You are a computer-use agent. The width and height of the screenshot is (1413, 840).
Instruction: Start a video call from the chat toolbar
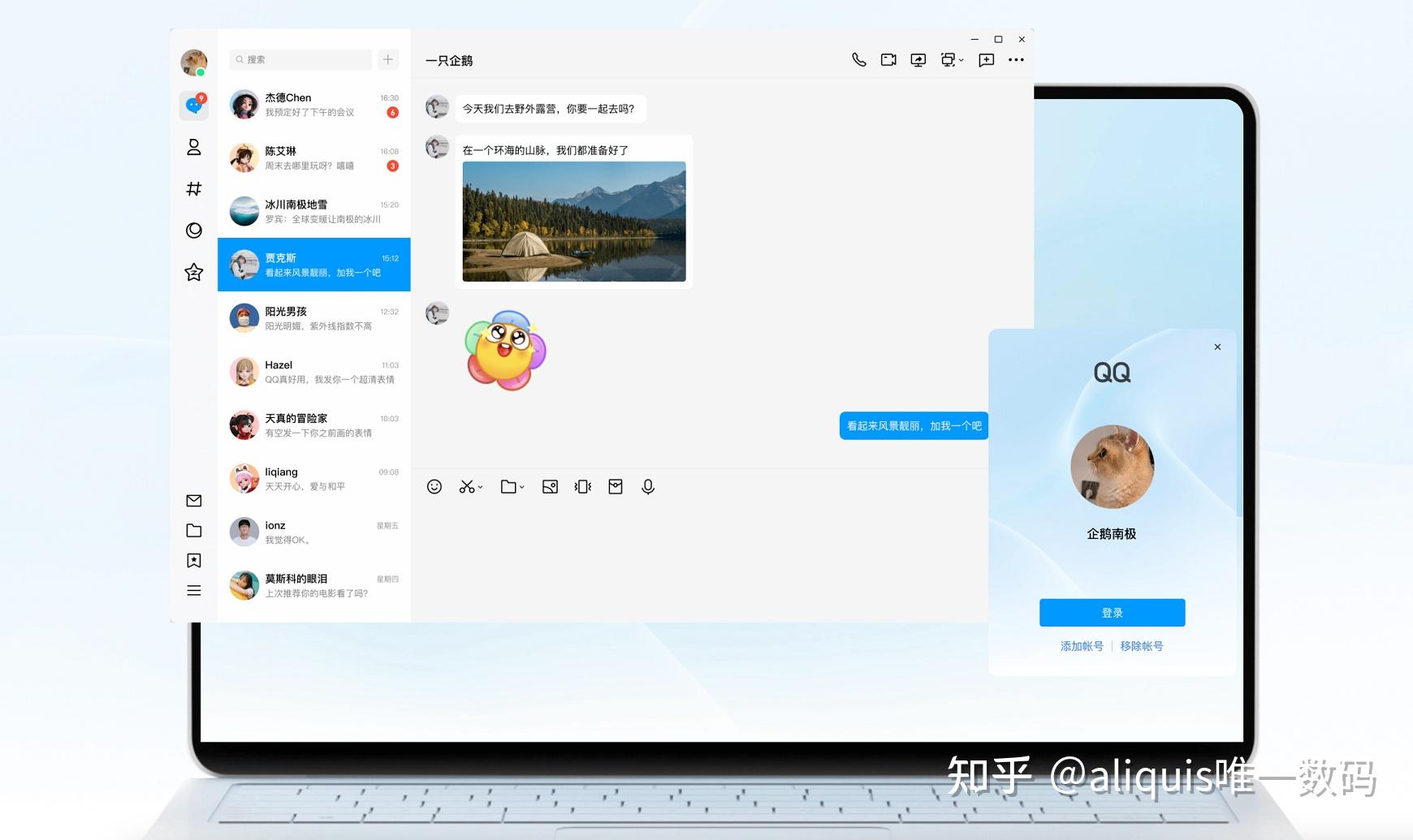click(888, 60)
